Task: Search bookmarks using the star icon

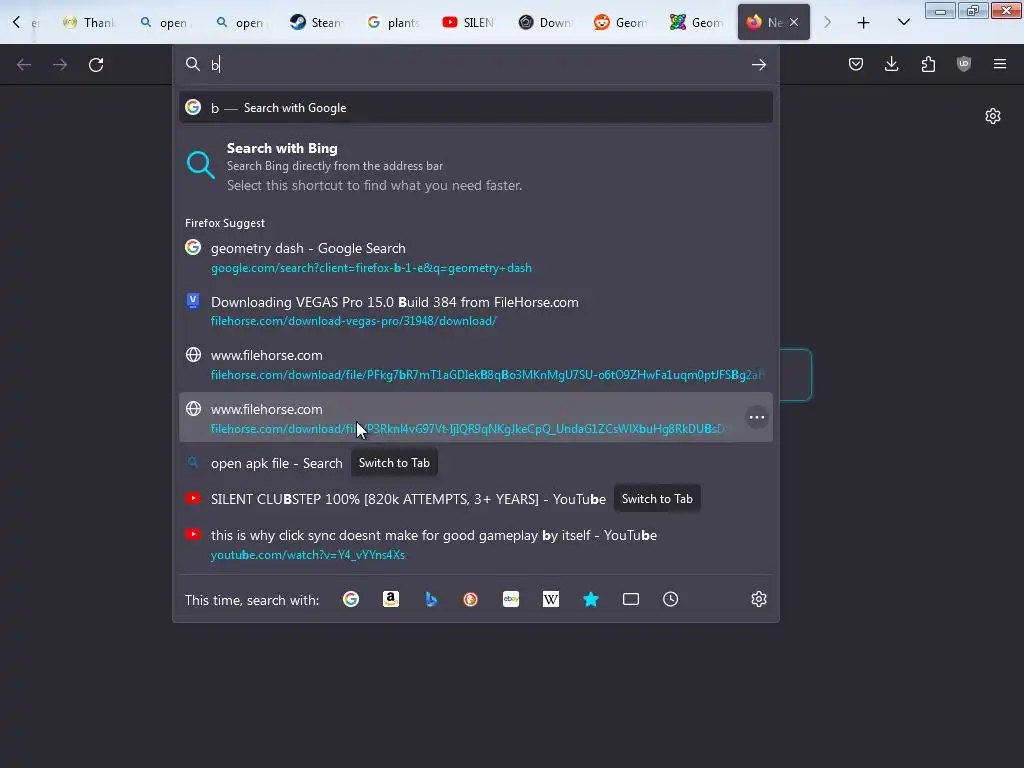Action: click(x=590, y=599)
